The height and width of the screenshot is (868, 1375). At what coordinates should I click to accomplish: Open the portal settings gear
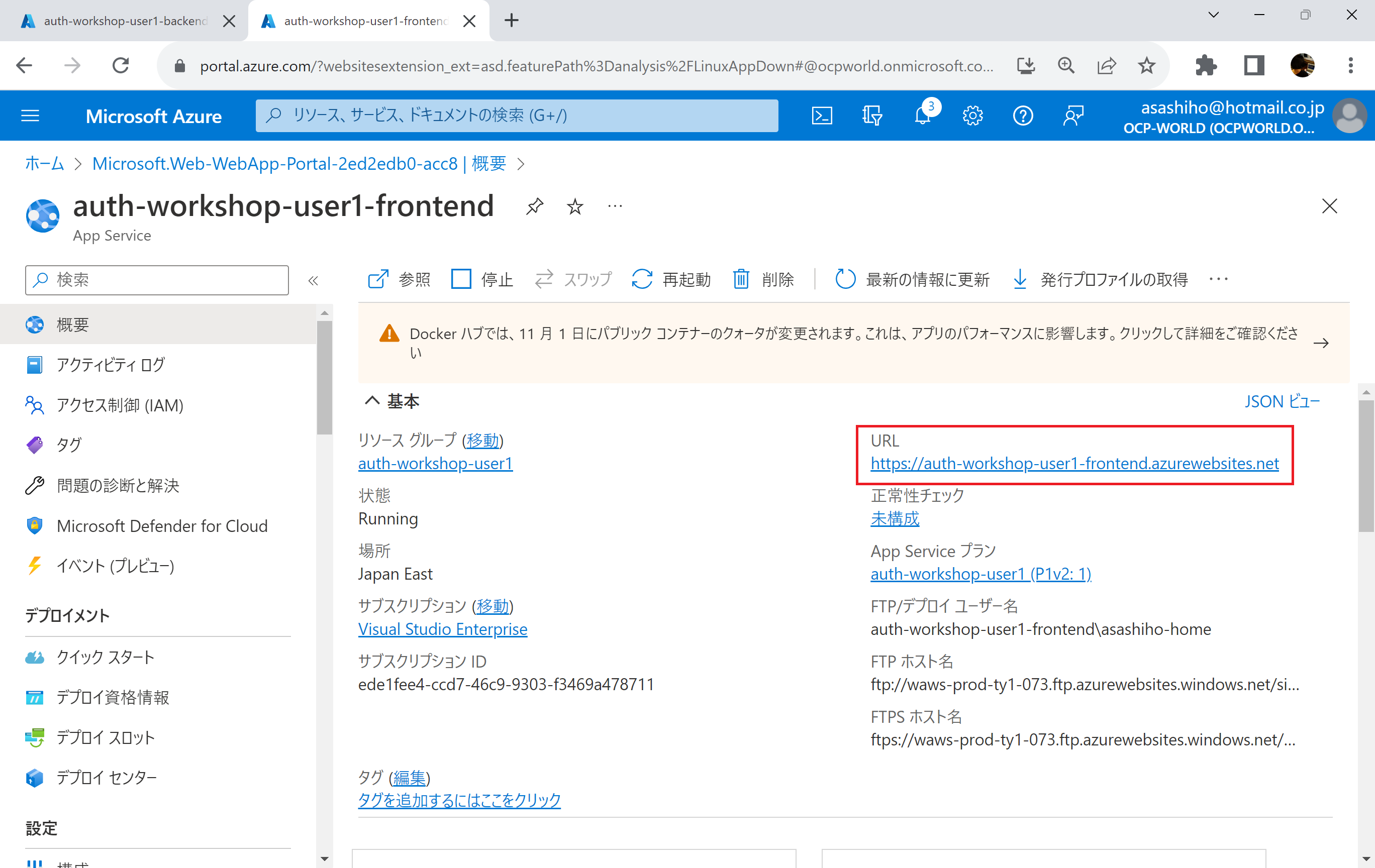pyautogui.click(x=972, y=115)
